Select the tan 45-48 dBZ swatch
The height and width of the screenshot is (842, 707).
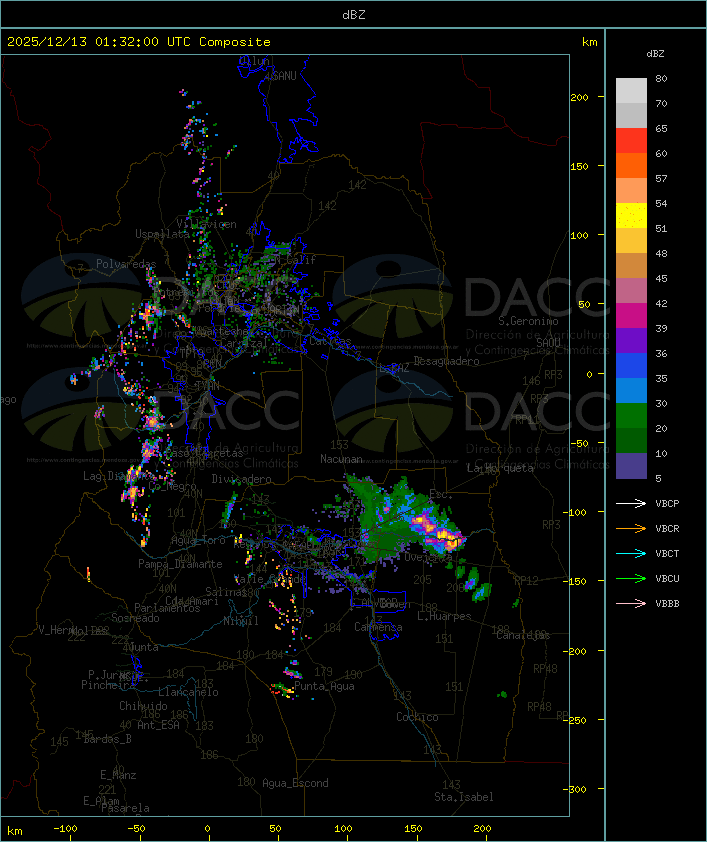tap(631, 265)
